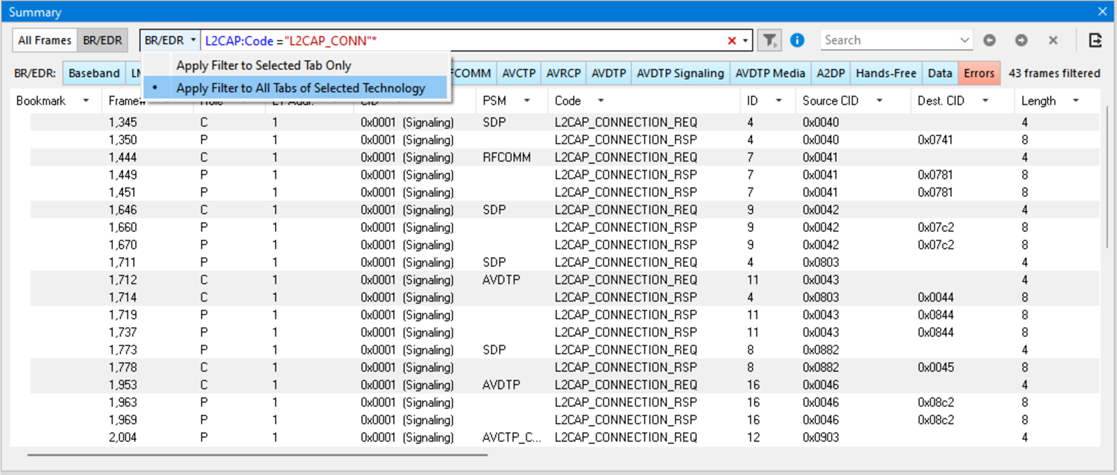Open the Baseband tab
The image size is (1117, 475).
point(94,73)
